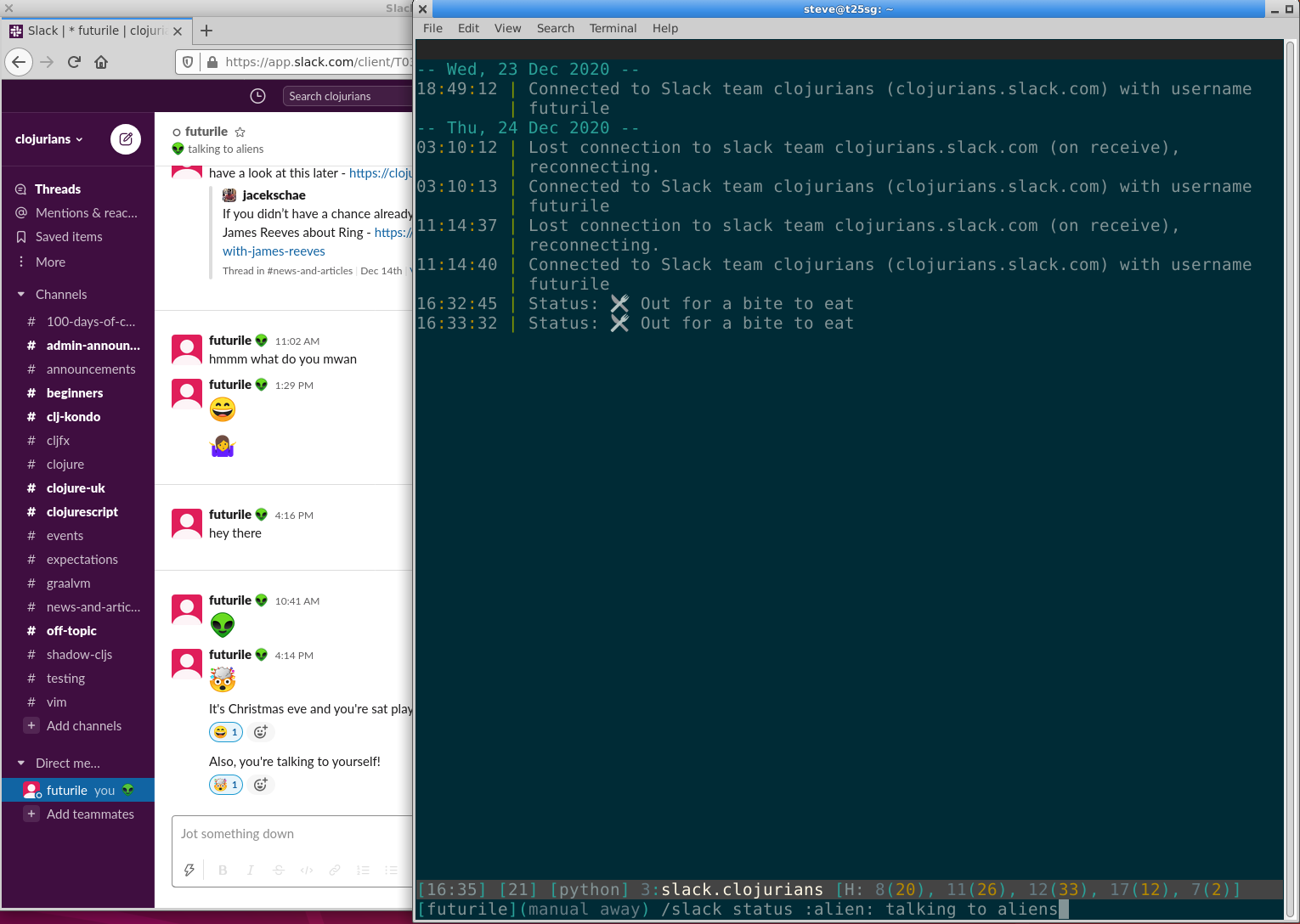Screen dimensions: 1300x924
Task: Open tracking protection shield icon
Action: (x=188, y=62)
